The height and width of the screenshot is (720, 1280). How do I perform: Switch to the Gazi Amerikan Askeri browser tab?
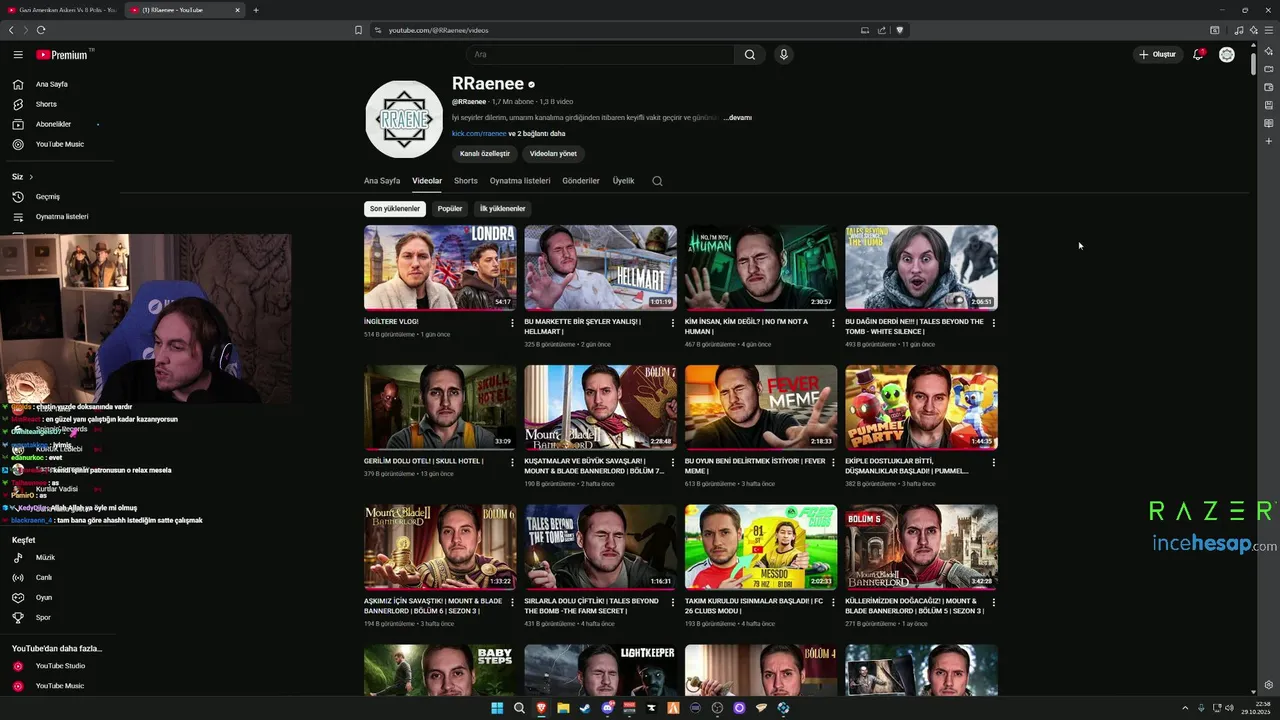[62, 10]
